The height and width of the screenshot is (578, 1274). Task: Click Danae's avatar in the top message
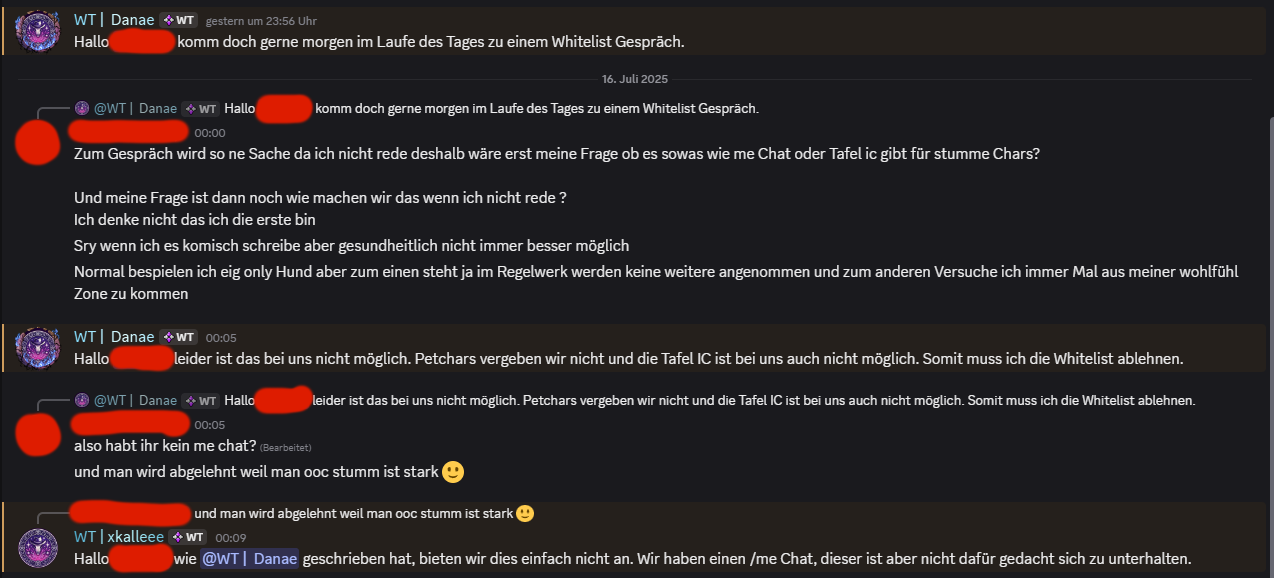[x=38, y=31]
